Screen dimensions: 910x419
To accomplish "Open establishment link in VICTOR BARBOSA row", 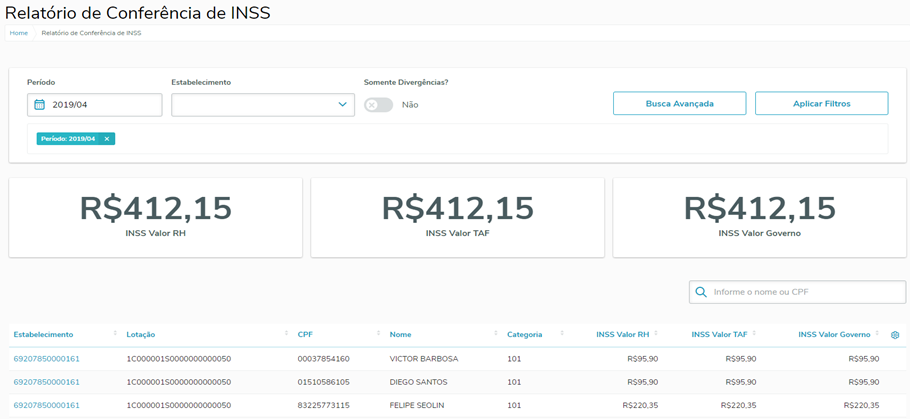I will click(x=46, y=359).
